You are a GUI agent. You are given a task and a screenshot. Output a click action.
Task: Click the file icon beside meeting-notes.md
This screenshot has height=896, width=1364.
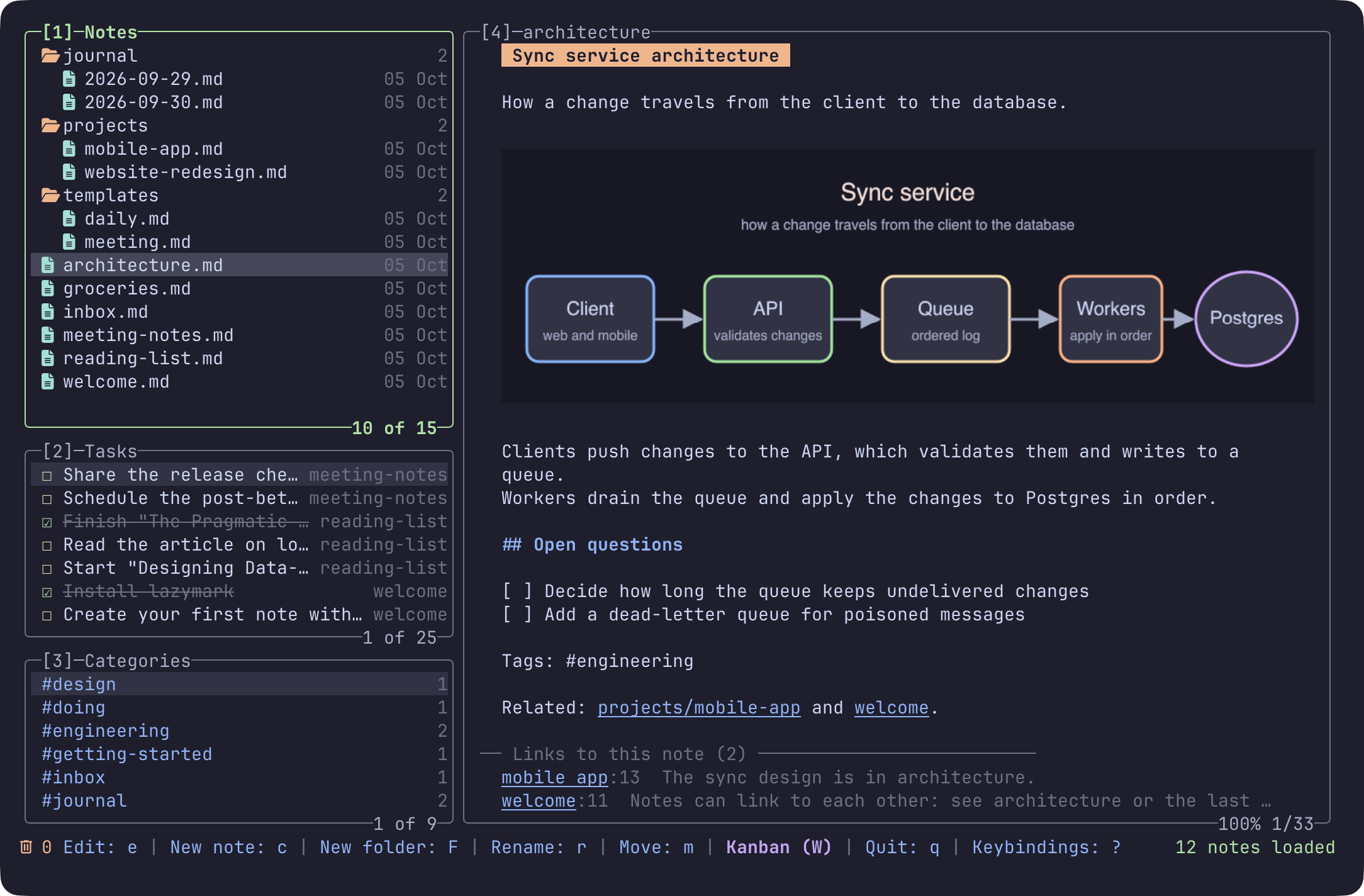(48, 335)
